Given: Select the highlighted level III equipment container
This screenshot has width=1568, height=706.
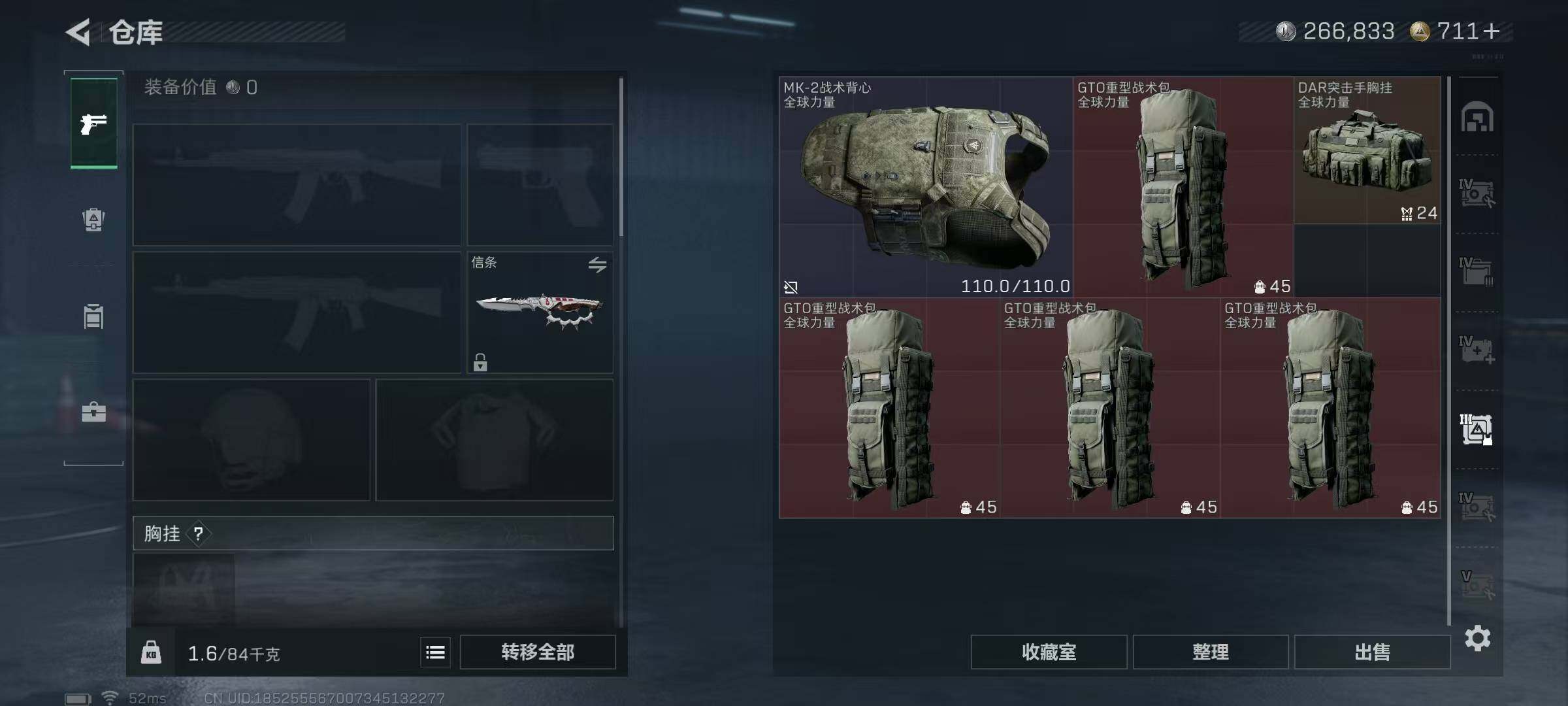Looking at the screenshot, I should pyautogui.click(x=1477, y=429).
